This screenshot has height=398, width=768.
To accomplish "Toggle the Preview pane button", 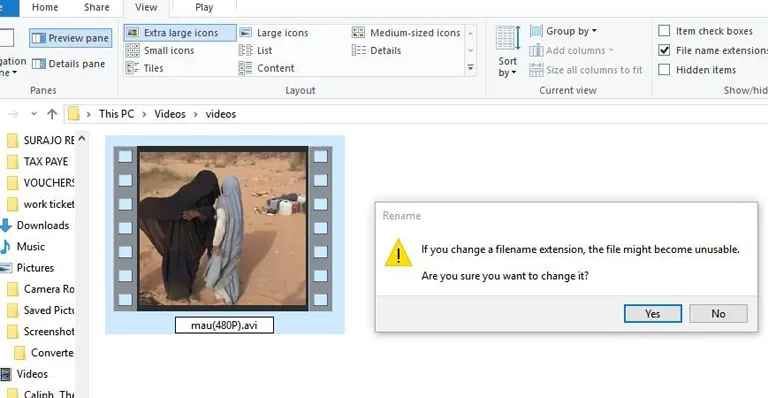I will pos(71,38).
